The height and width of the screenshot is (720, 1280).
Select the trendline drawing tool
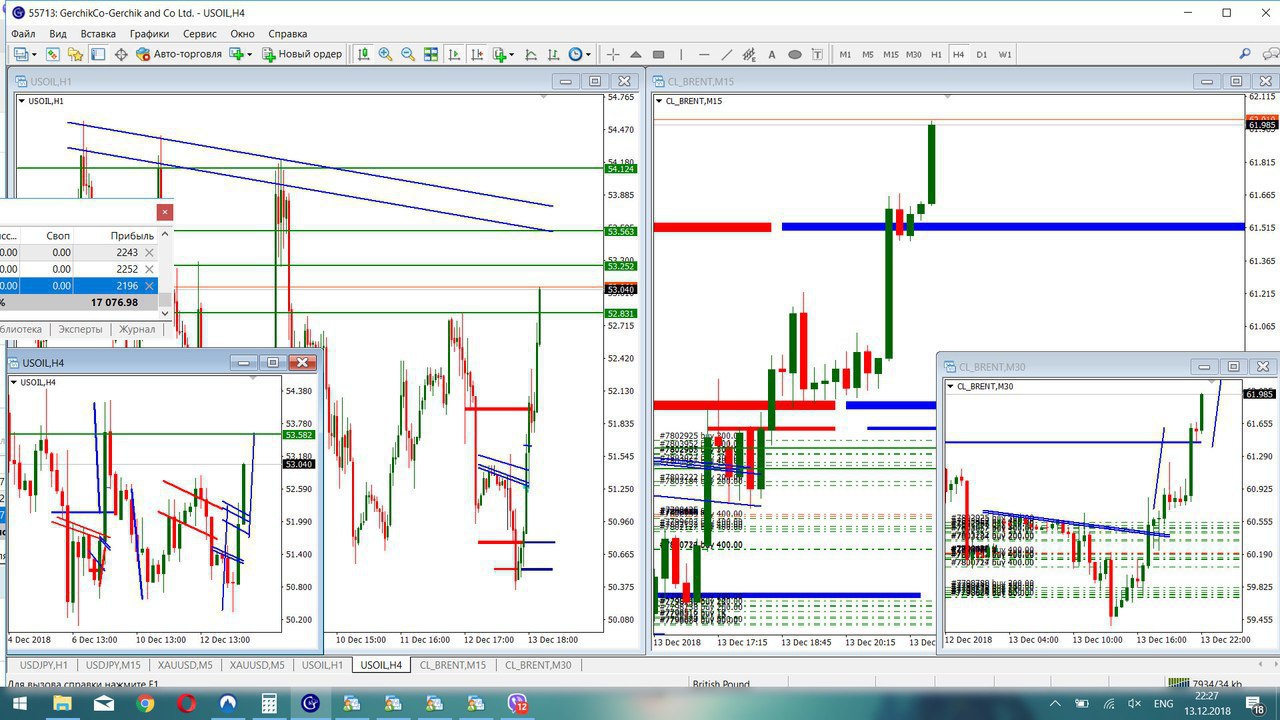click(726, 54)
